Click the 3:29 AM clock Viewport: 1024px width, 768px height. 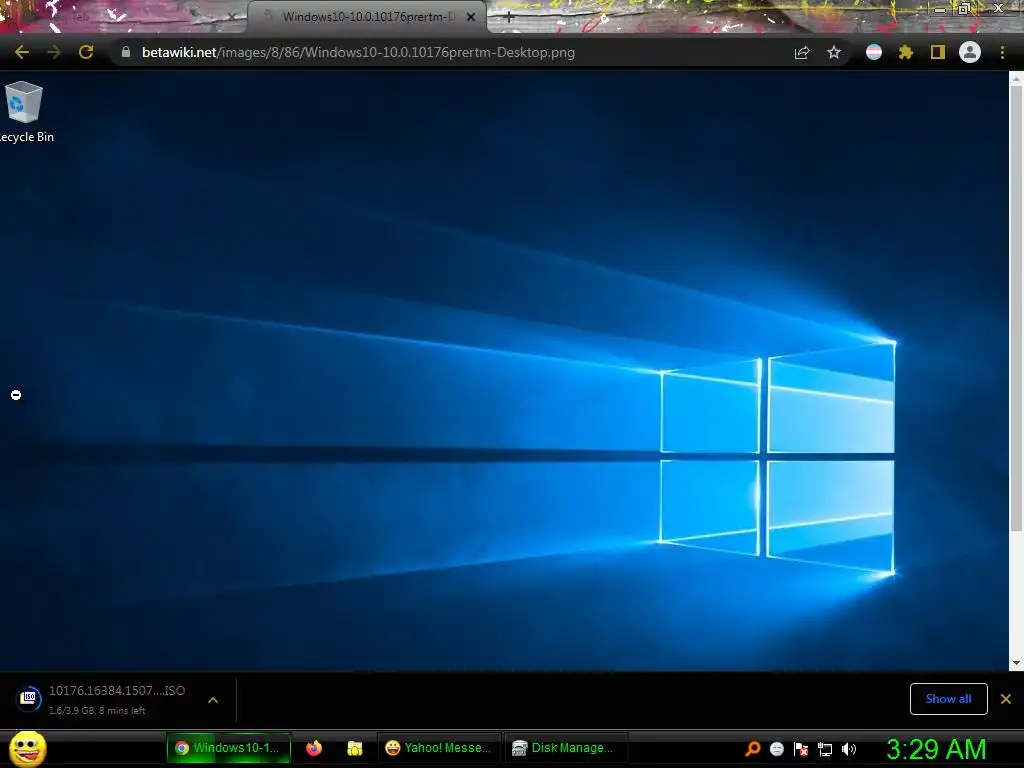point(936,749)
